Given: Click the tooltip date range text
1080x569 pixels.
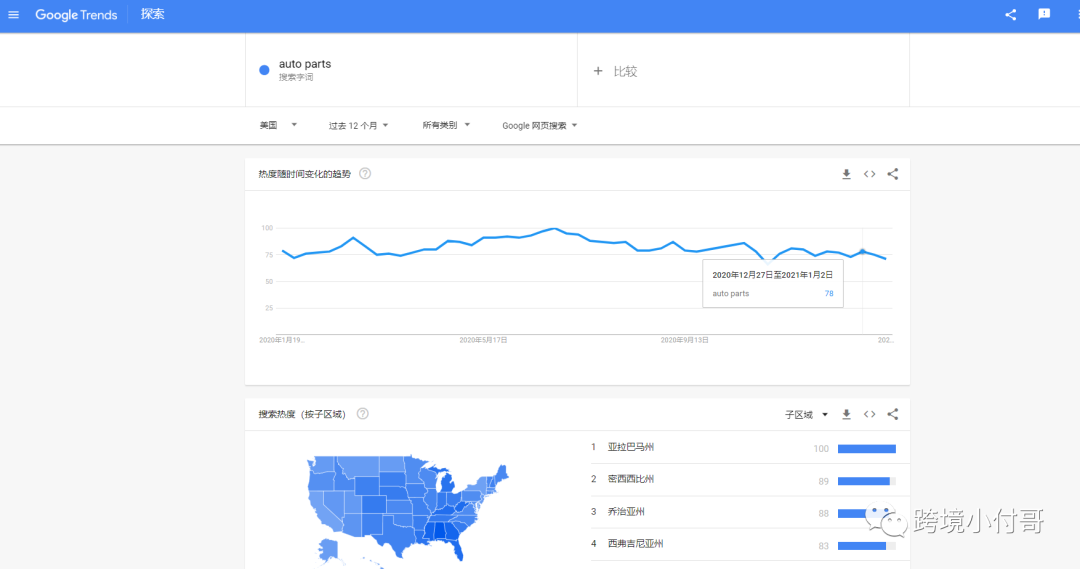Looking at the screenshot, I should pos(772,275).
